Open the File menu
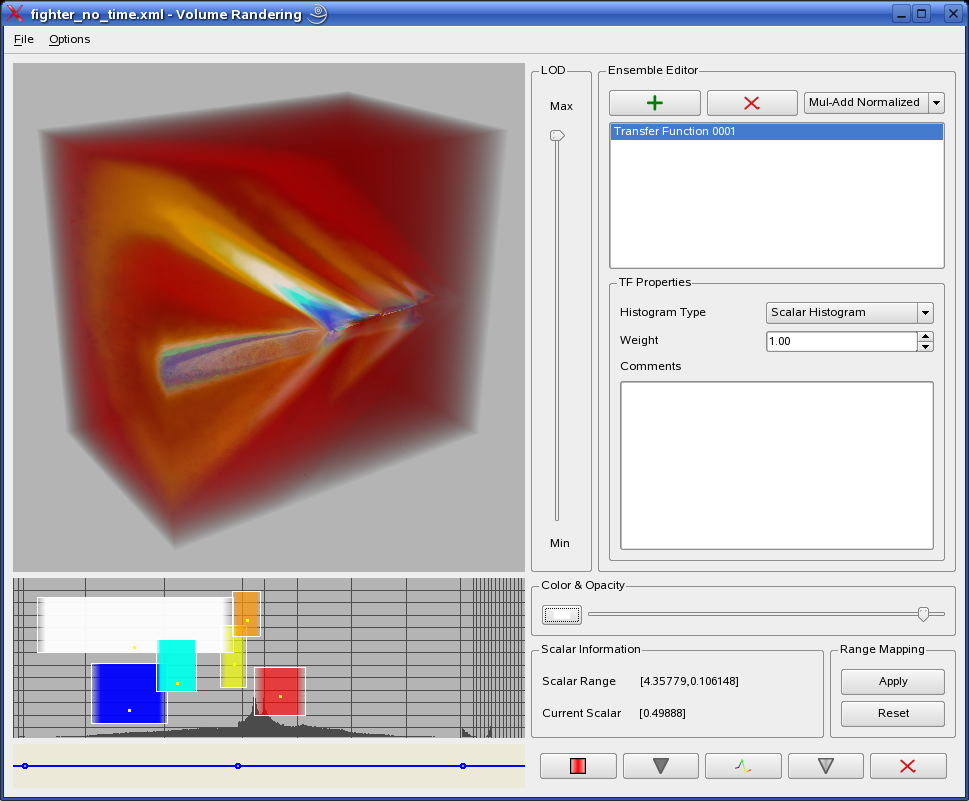 pyautogui.click(x=23, y=40)
